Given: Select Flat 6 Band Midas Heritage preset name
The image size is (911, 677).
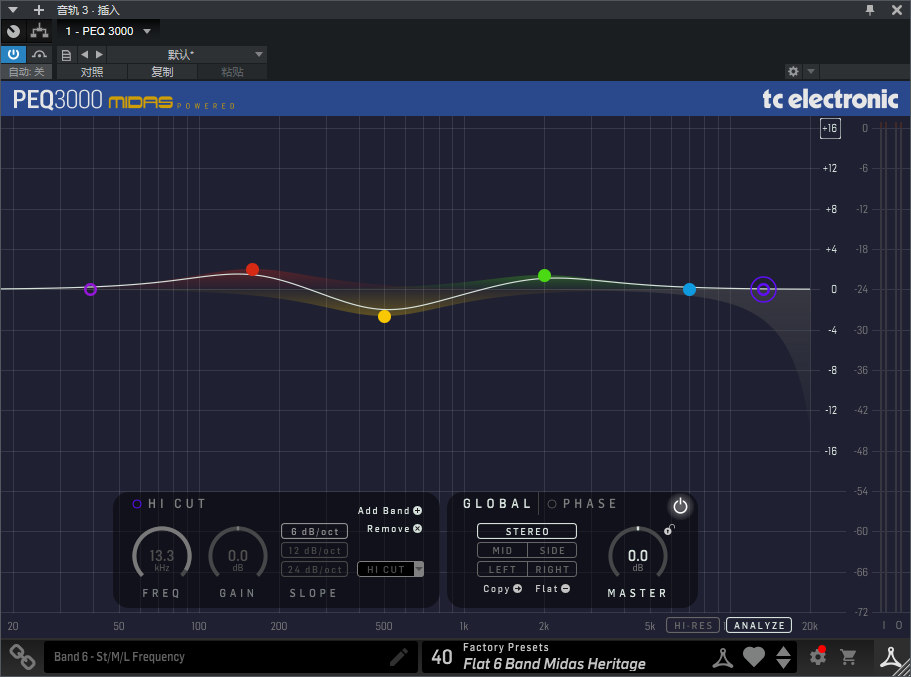Looking at the screenshot, I should (554, 664).
